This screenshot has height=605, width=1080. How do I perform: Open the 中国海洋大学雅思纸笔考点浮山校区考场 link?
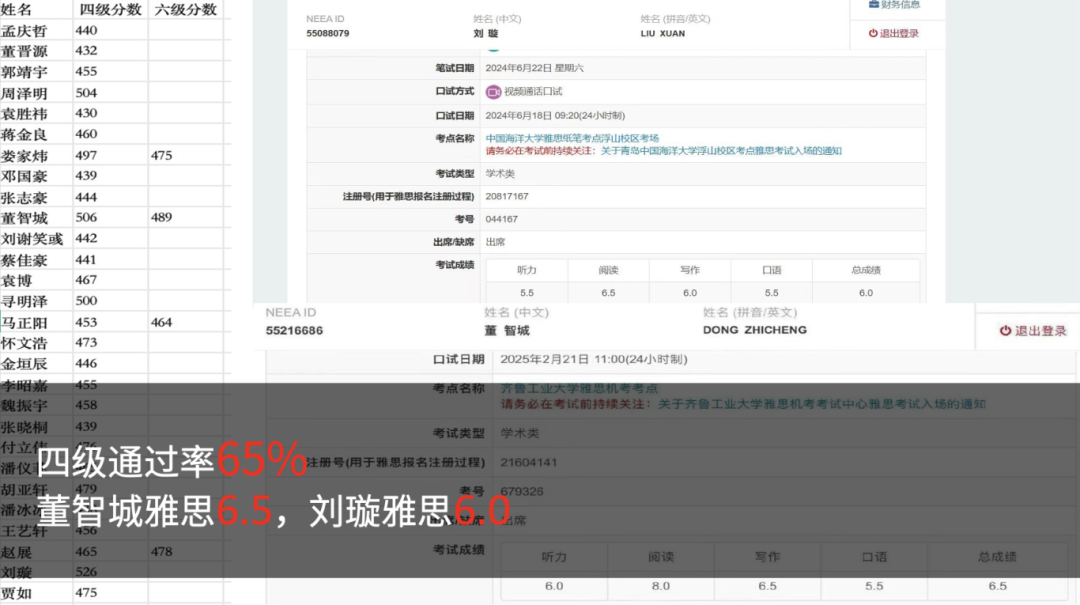pyautogui.click(x=572, y=139)
